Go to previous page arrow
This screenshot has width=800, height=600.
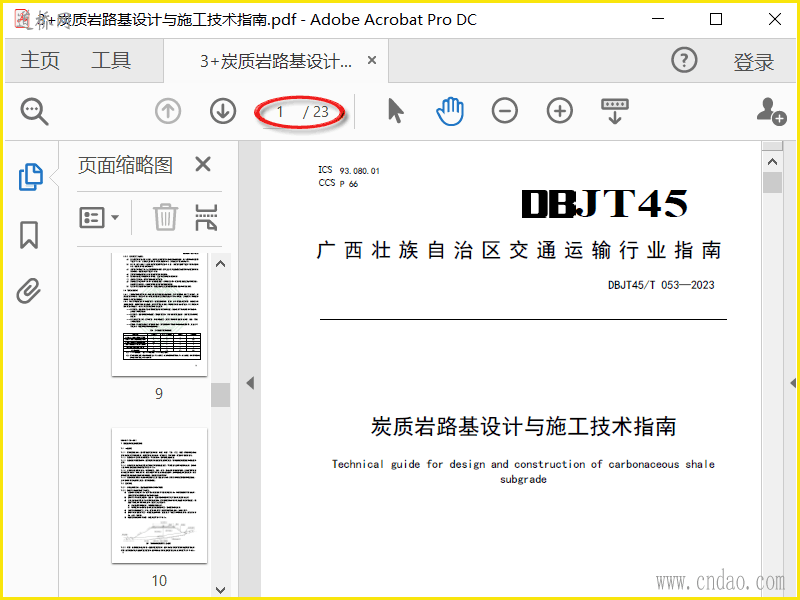168,111
